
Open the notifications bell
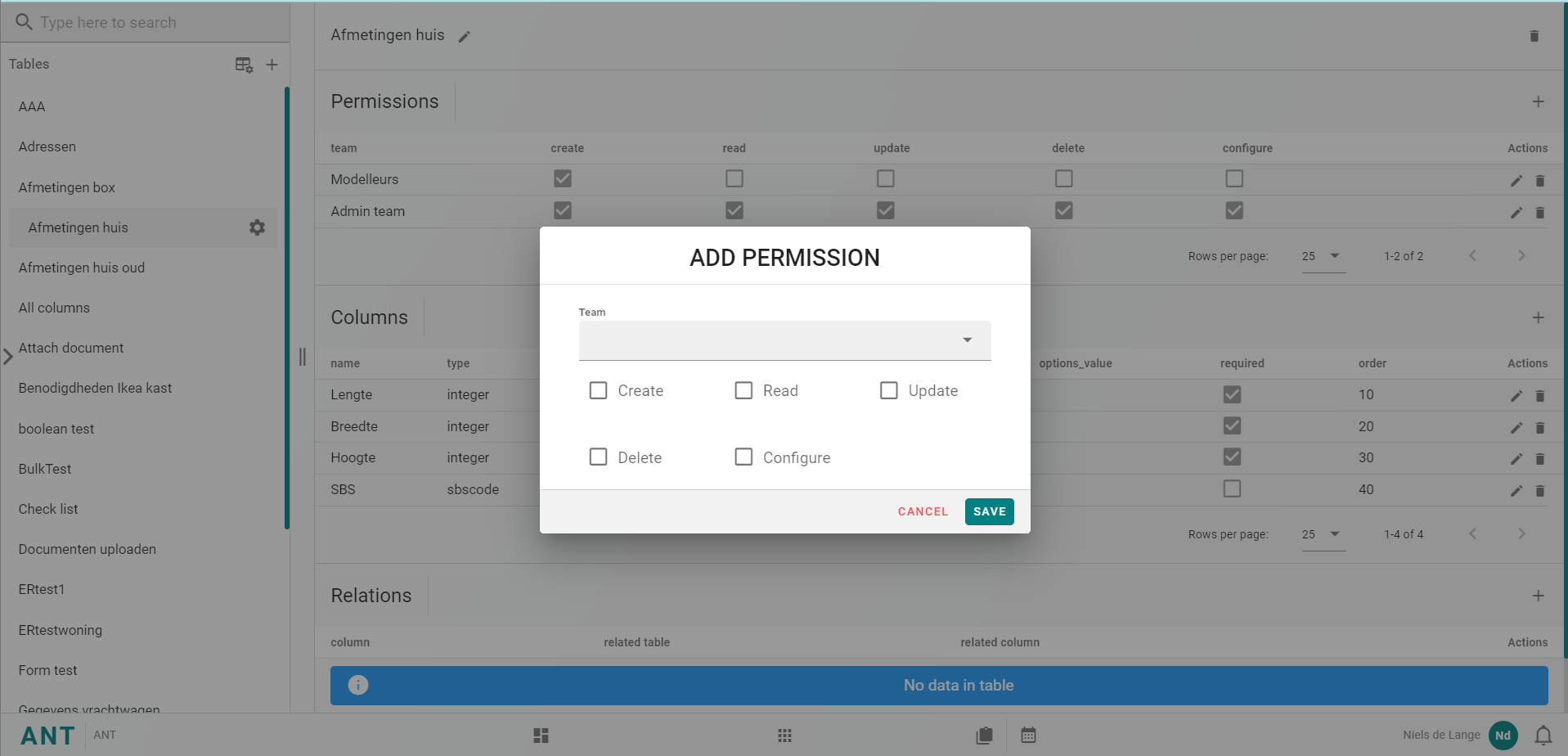pyautogui.click(x=1543, y=736)
